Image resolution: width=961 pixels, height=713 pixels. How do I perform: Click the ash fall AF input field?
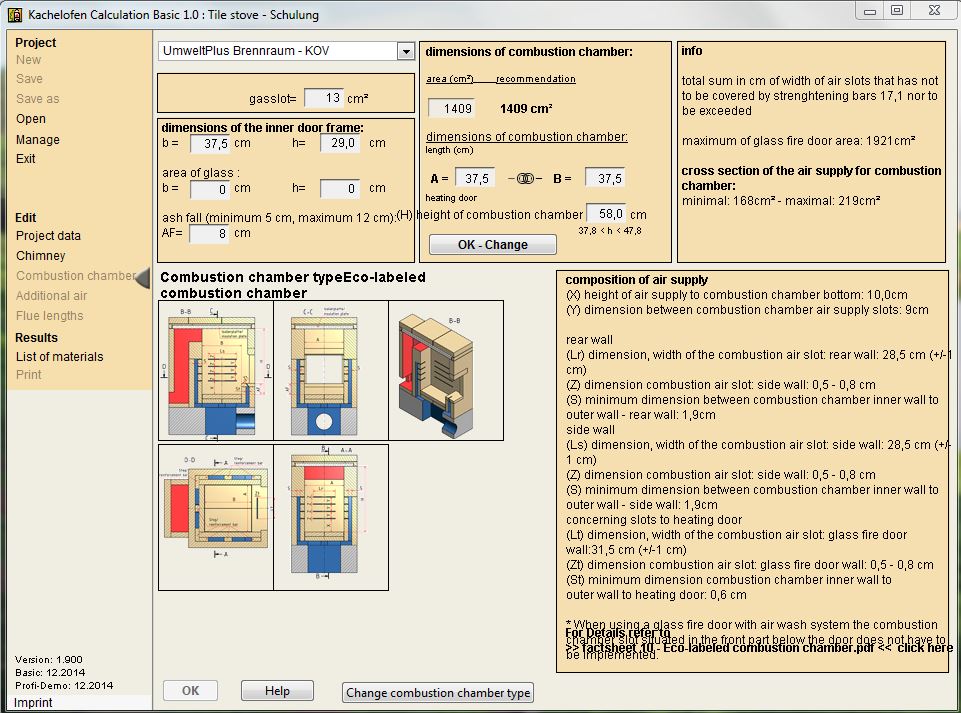pos(208,233)
